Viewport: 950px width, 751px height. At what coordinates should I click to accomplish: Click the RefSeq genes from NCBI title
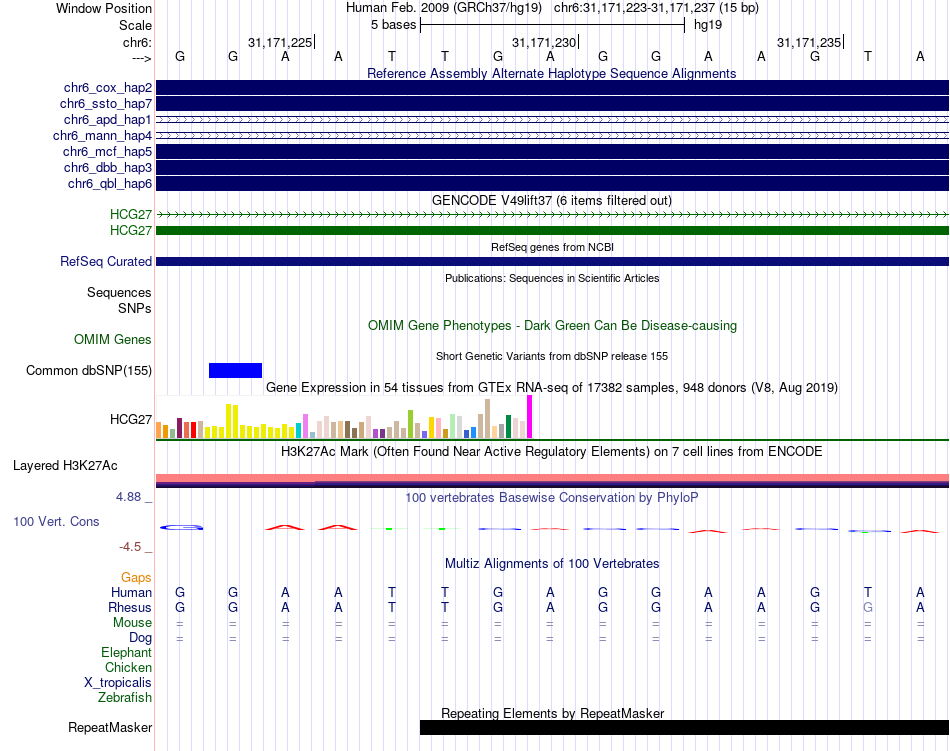[552, 247]
